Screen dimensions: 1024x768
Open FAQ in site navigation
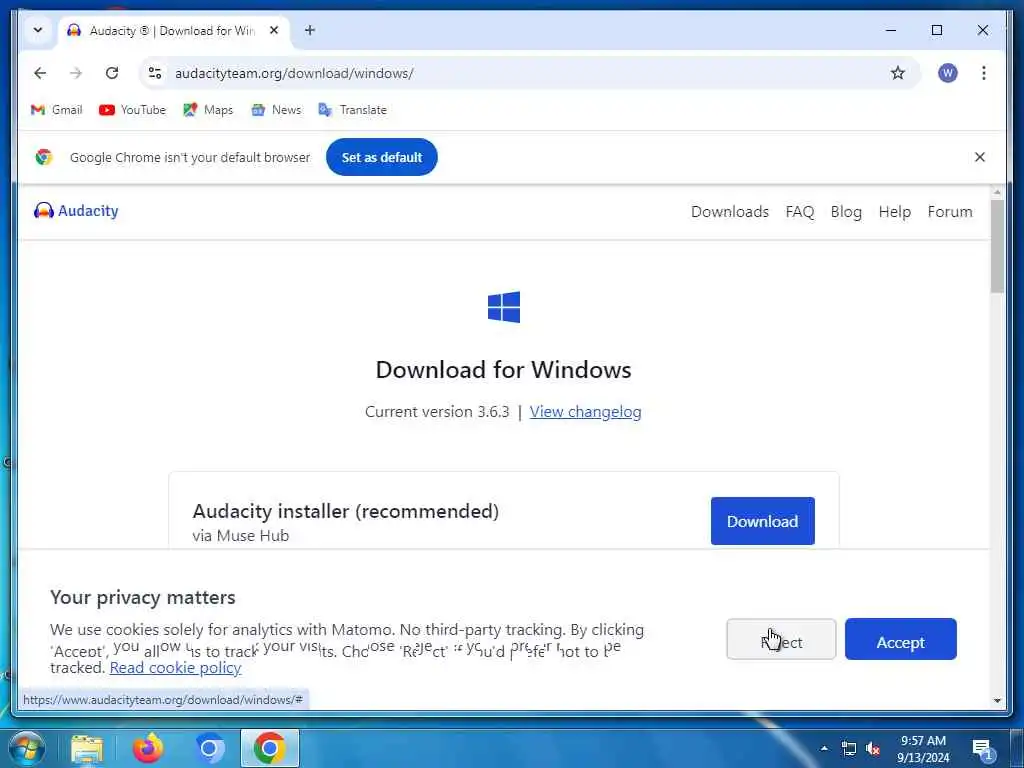coord(799,212)
